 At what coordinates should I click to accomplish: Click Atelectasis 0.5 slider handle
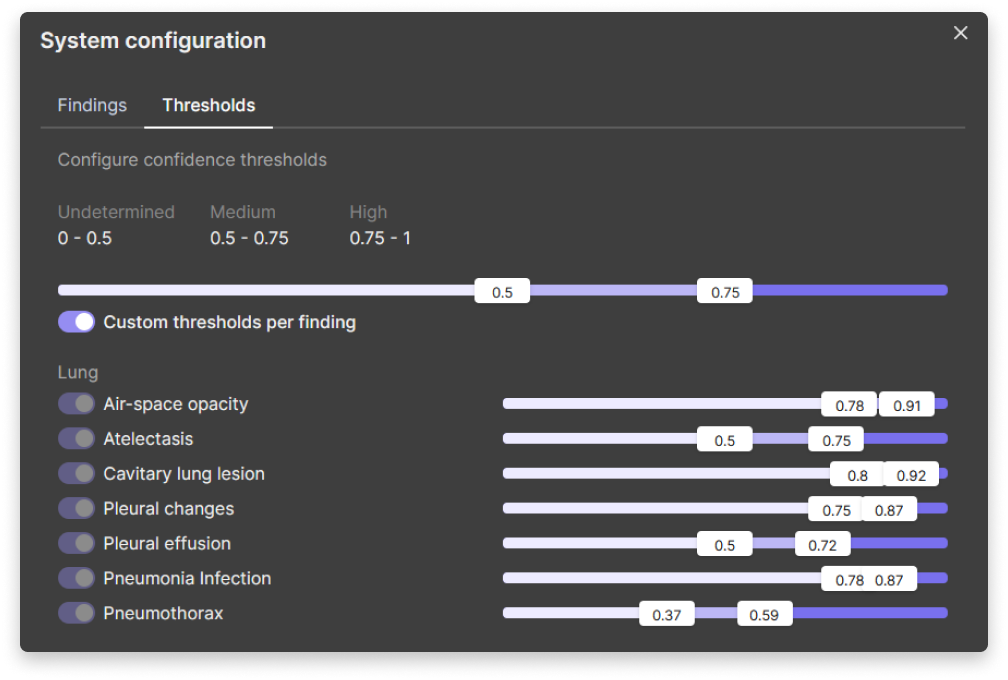(x=725, y=440)
